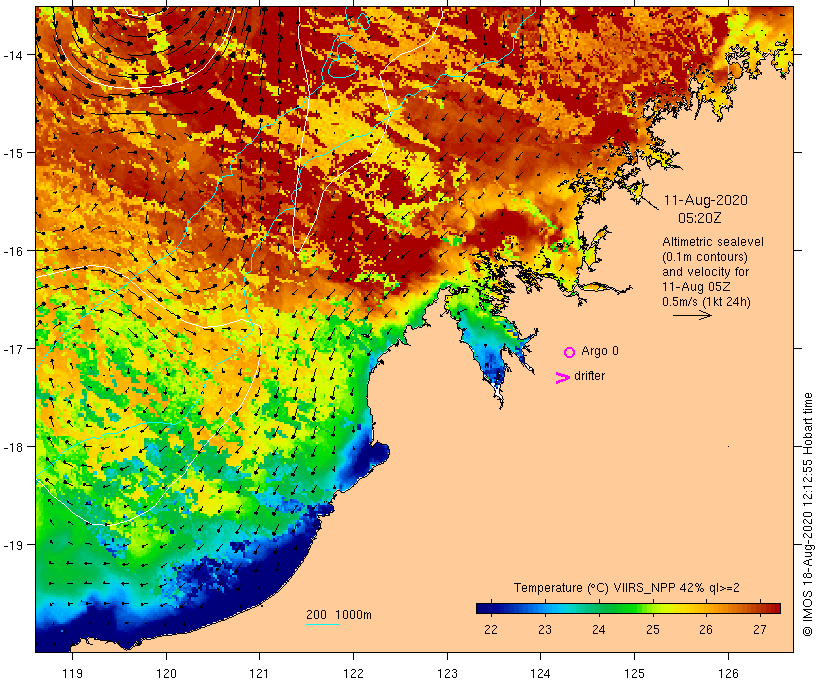Click colorbar tick label 27
Viewport: 820px width, 680px height.
pos(760,630)
